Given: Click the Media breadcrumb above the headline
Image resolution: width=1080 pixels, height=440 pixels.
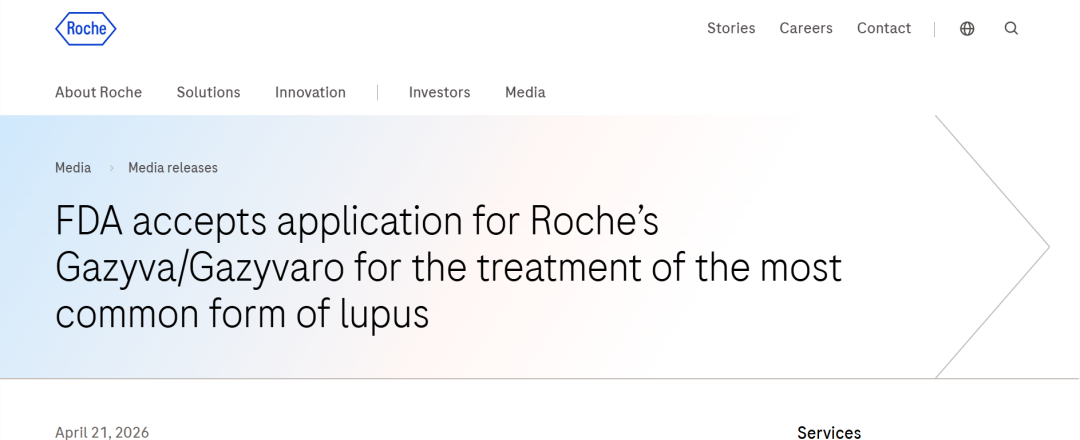Looking at the screenshot, I should pyautogui.click(x=73, y=168).
